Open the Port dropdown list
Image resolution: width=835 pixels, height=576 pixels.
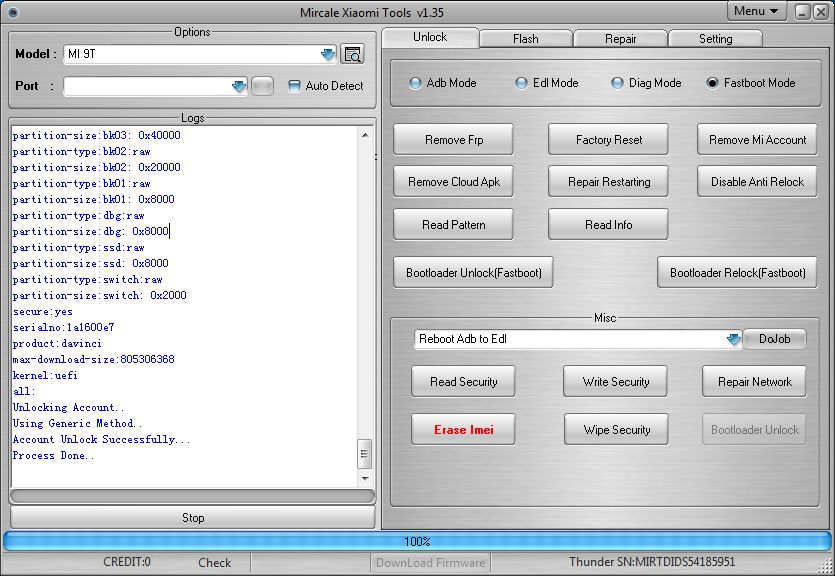[239, 86]
